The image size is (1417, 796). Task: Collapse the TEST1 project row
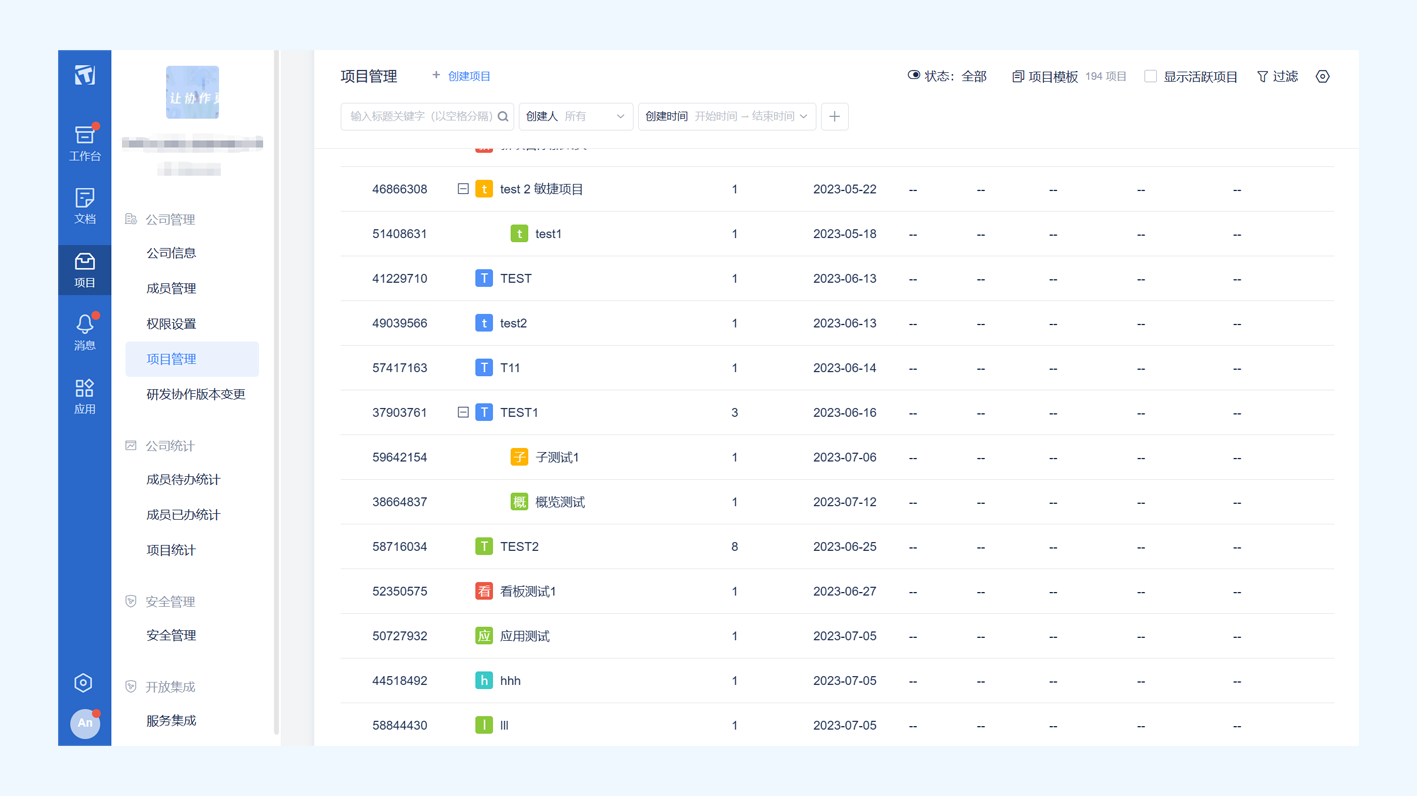[x=463, y=412]
